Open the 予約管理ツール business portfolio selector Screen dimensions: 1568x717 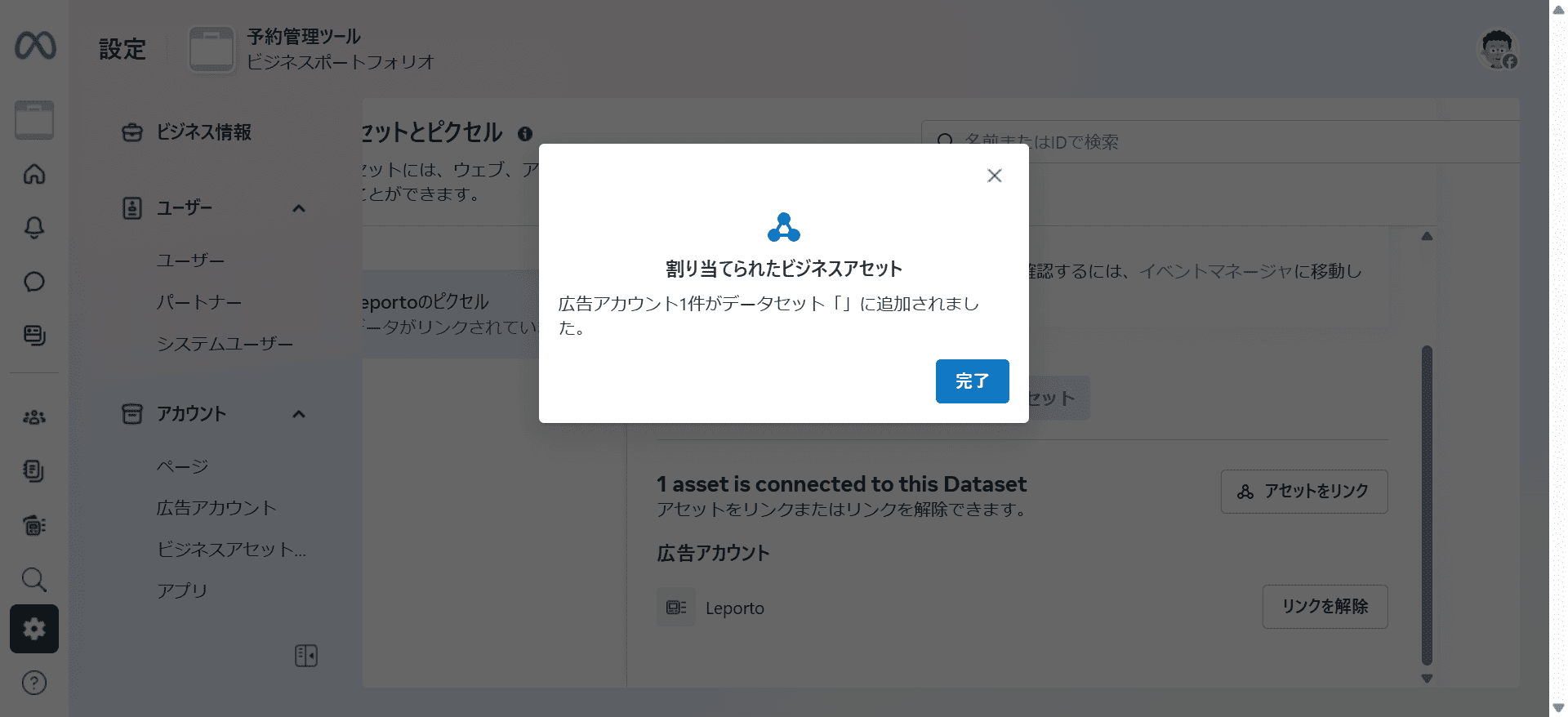tap(312, 49)
